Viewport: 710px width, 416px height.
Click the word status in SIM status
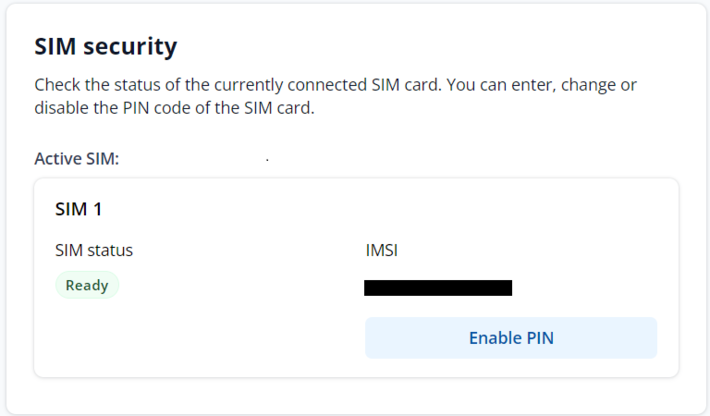click(x=111, y=250)
